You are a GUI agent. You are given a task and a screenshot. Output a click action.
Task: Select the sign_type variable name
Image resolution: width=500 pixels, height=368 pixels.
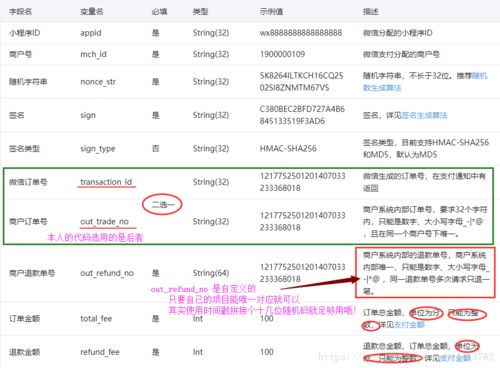pyautogui.click(x=98, y=149)
